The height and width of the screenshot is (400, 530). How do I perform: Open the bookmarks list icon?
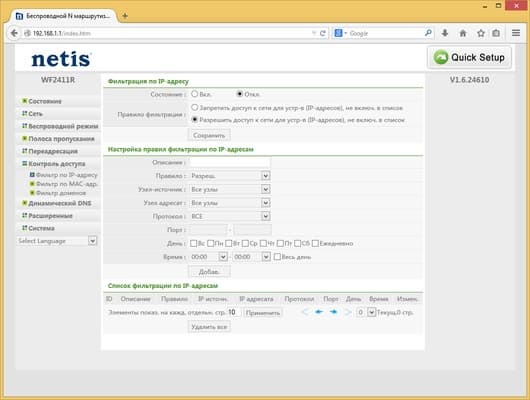[x=496, y=33]
